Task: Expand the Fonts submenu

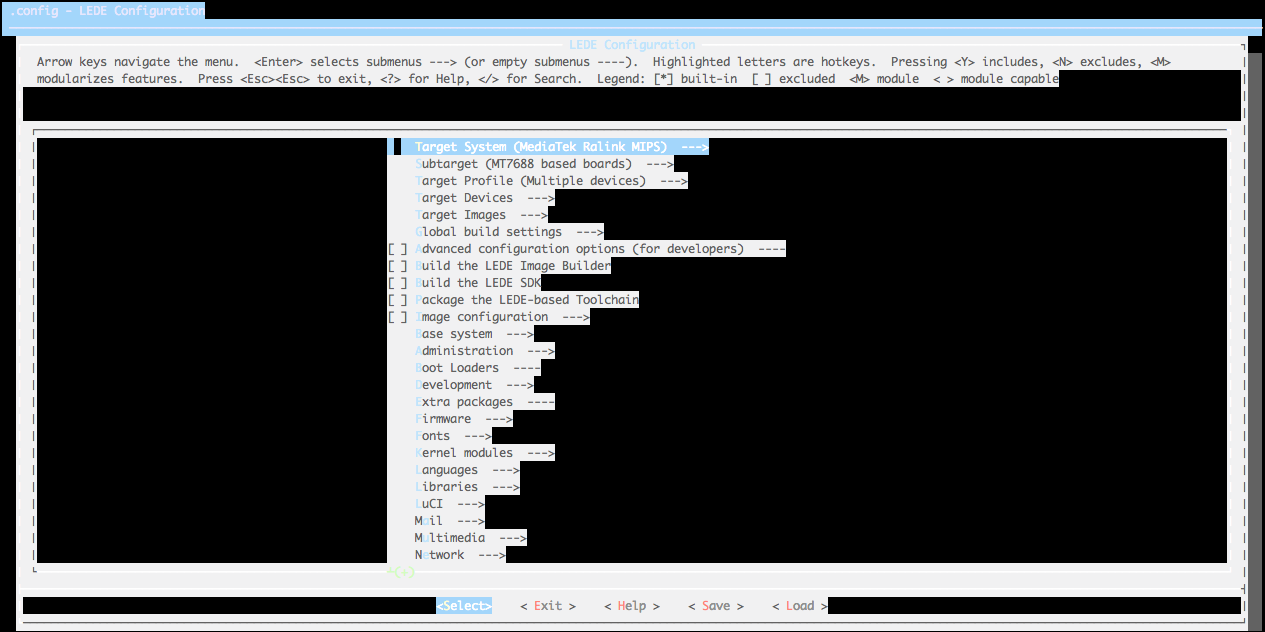Action: click(453, 436)
